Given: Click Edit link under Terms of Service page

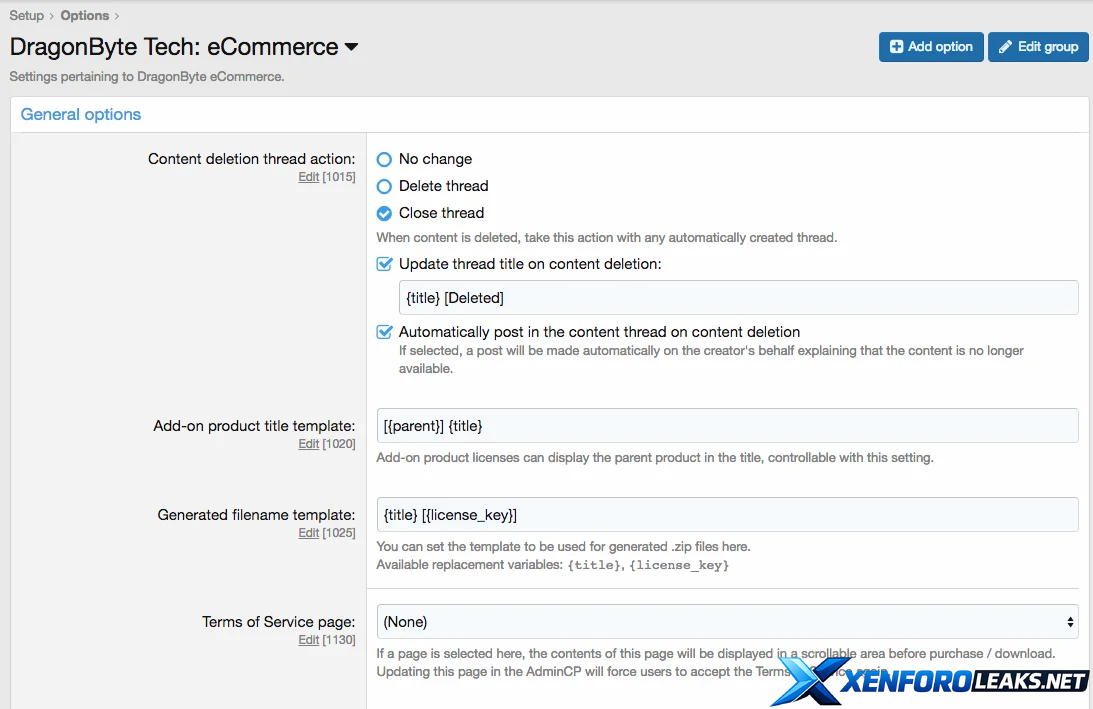Looking at the screenshot, I should click(x=308, y=640).
